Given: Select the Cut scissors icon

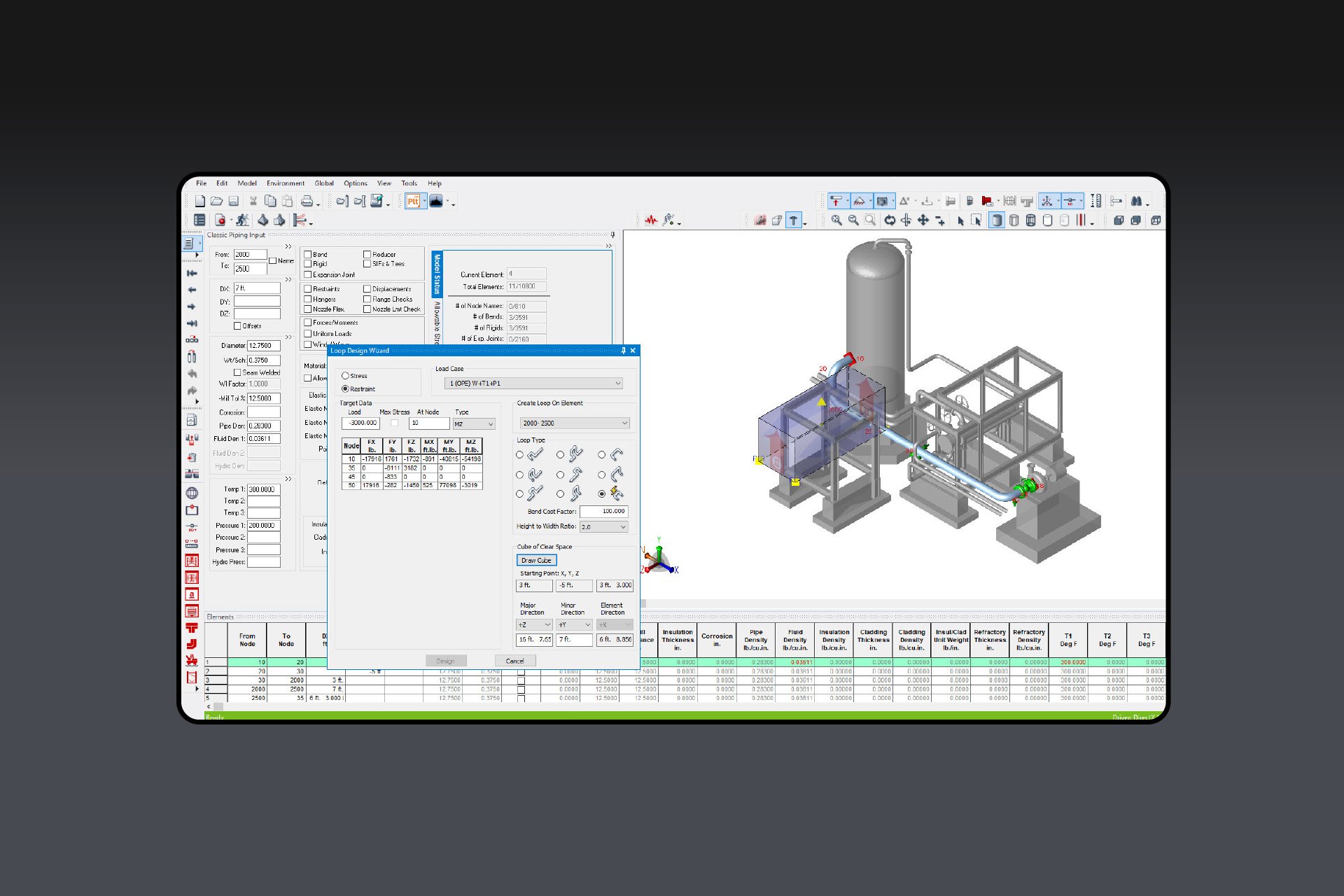Looking at the screenshot, I should (x=253, y=201).
